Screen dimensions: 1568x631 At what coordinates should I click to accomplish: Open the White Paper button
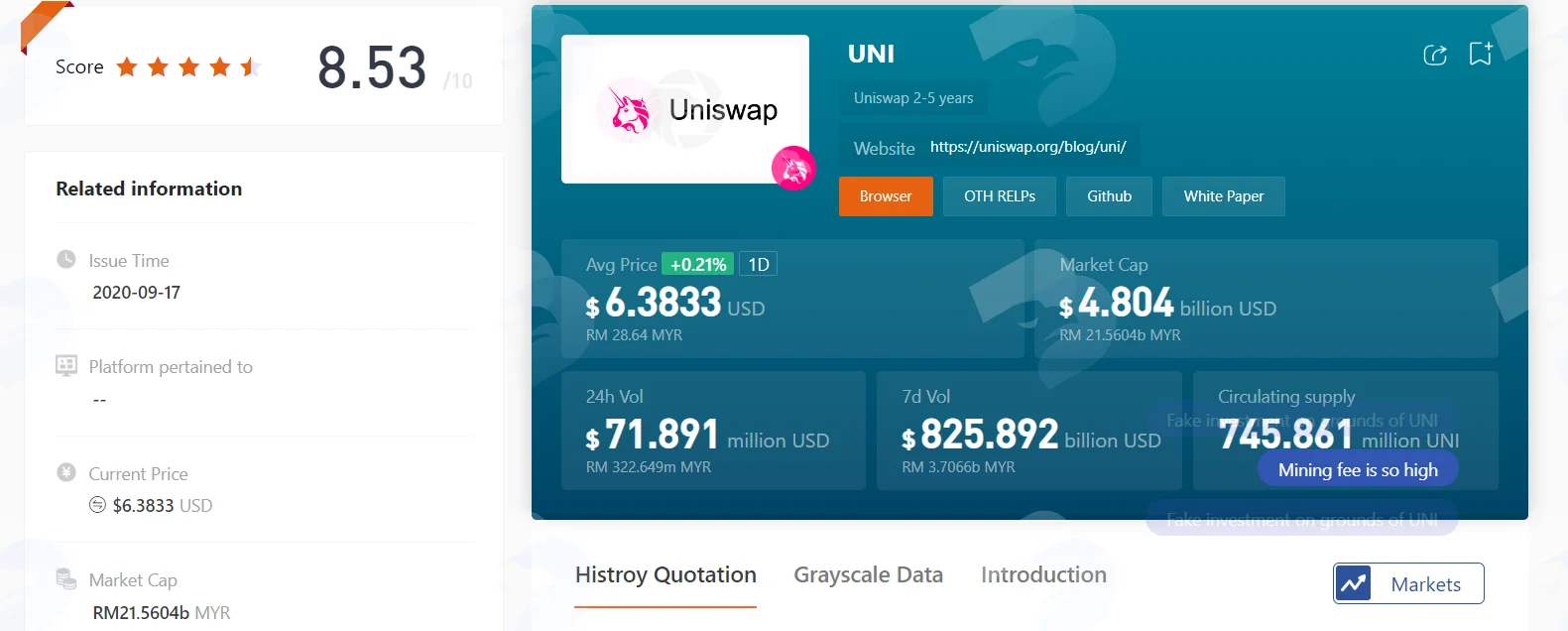click(1224, 196)
